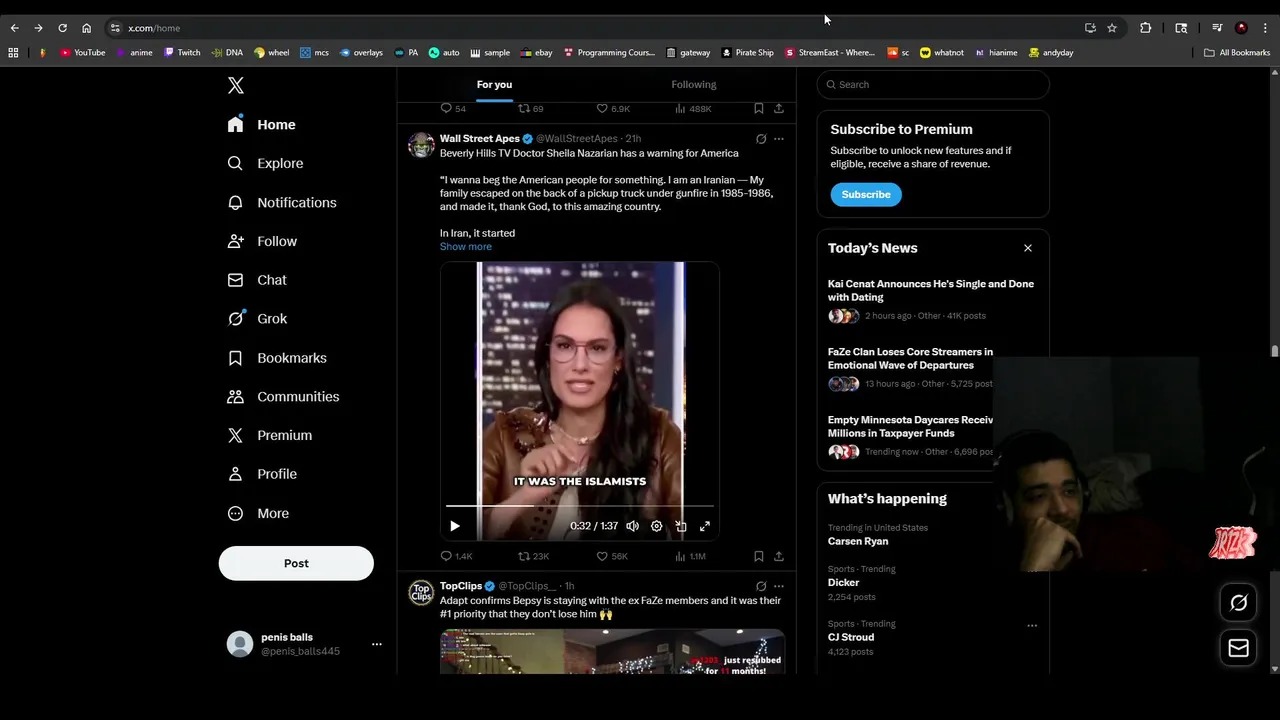Switch to the Following tab
This screenshot has height=720, width=1280.
pyautogui.click(x=694, y=84)
